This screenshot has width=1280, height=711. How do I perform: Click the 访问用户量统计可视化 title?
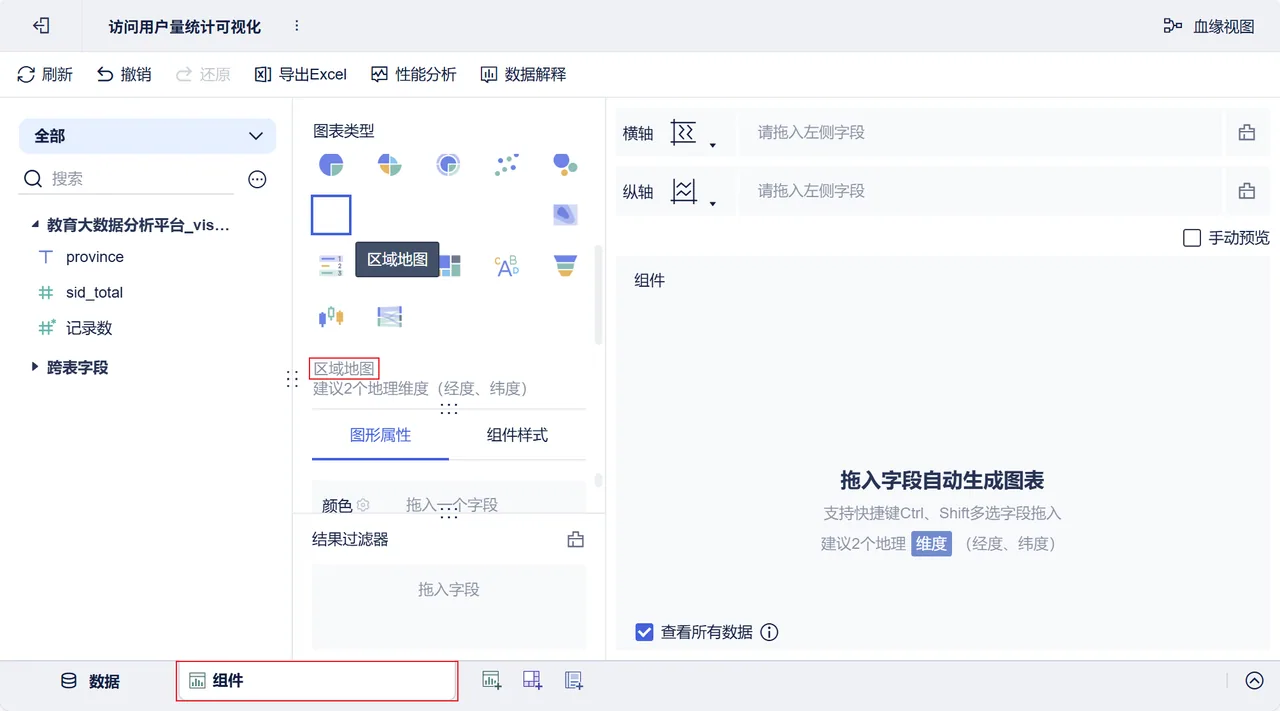tap(185, 27)
